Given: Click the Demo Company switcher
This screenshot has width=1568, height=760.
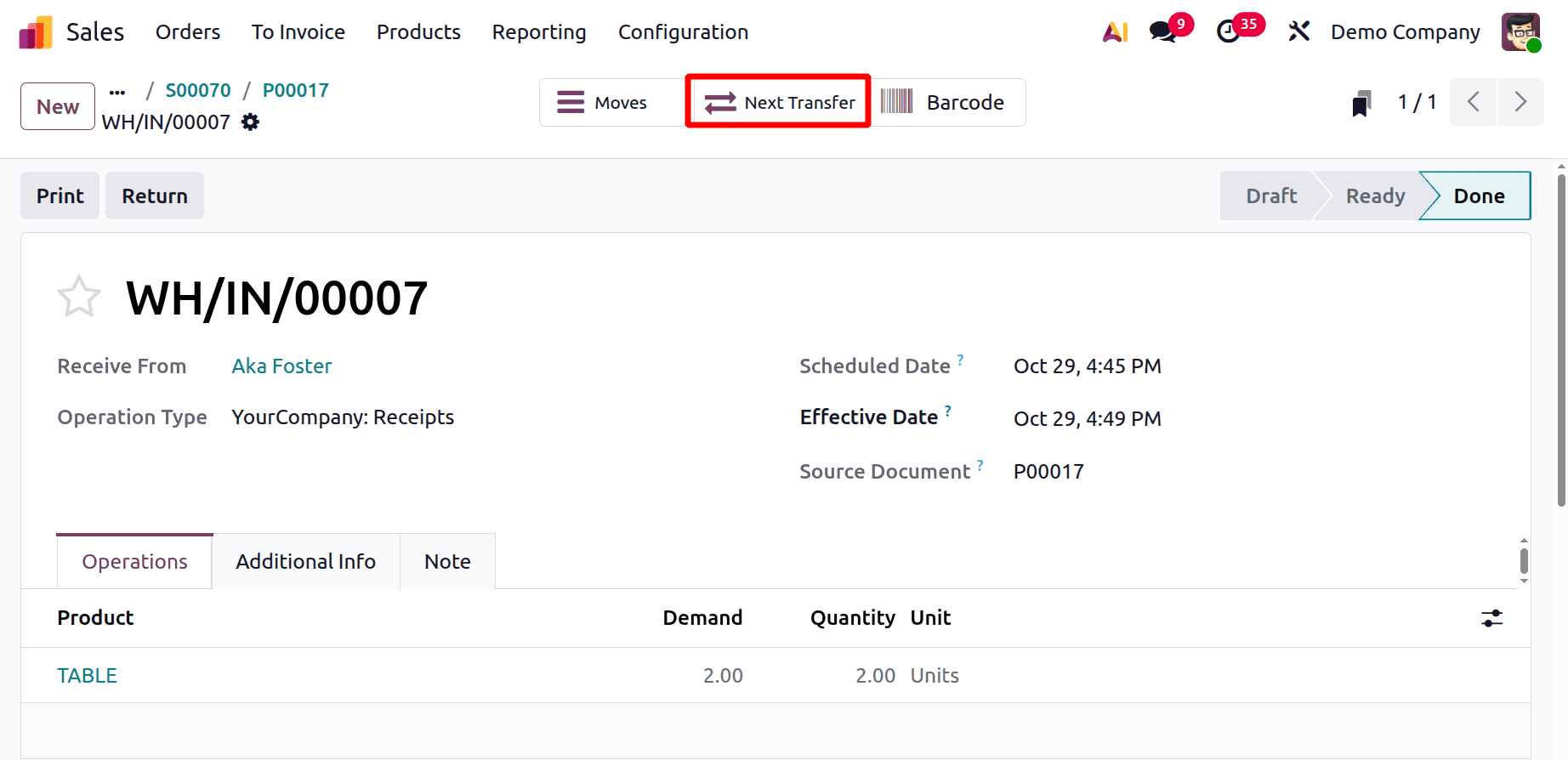Looking at the screenshot, I should (x=1405, y=32).
